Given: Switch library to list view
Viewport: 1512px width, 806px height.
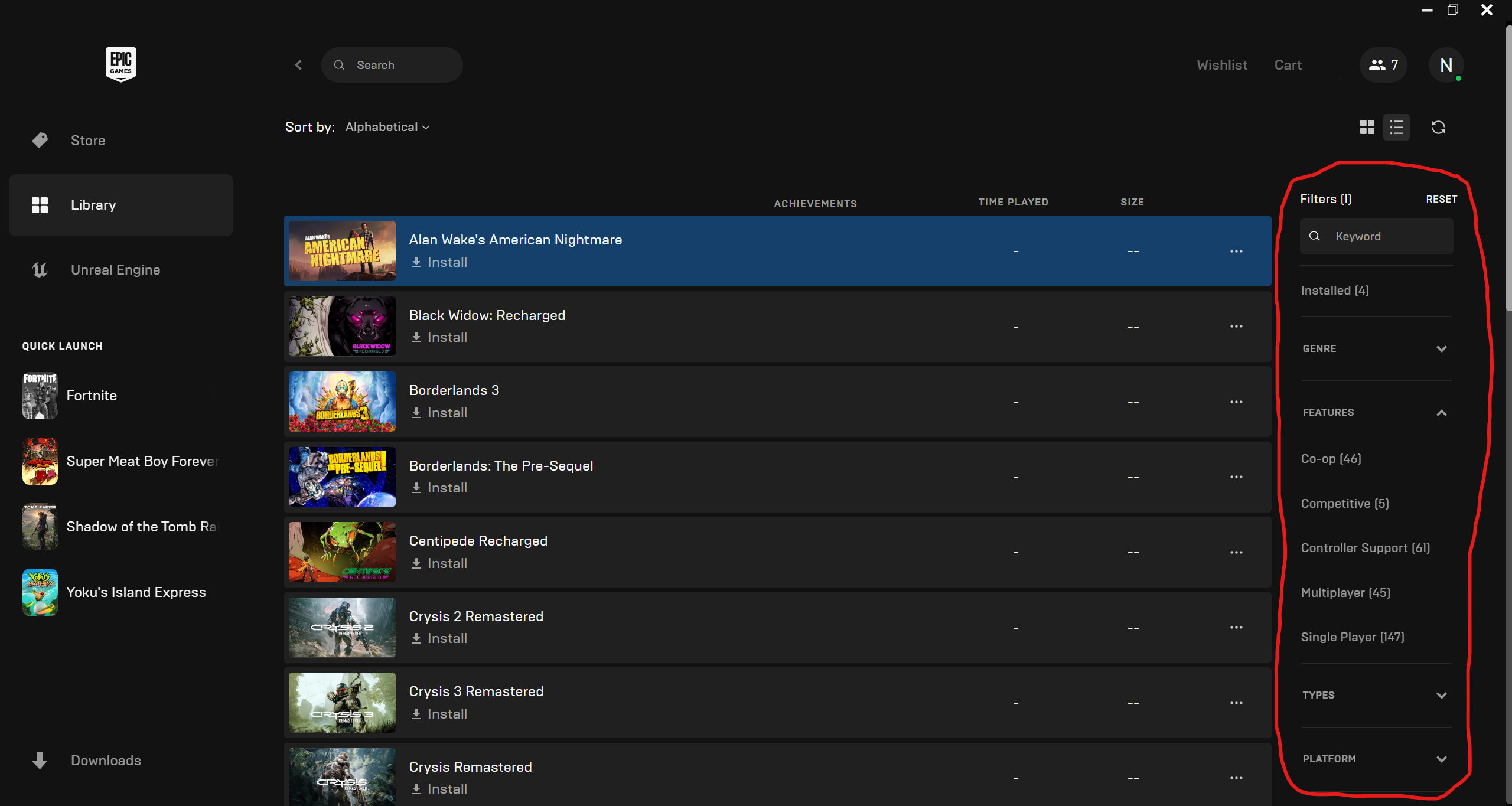Looking at the screenshot, I should pyautogui.click(x=1396, y=128).
